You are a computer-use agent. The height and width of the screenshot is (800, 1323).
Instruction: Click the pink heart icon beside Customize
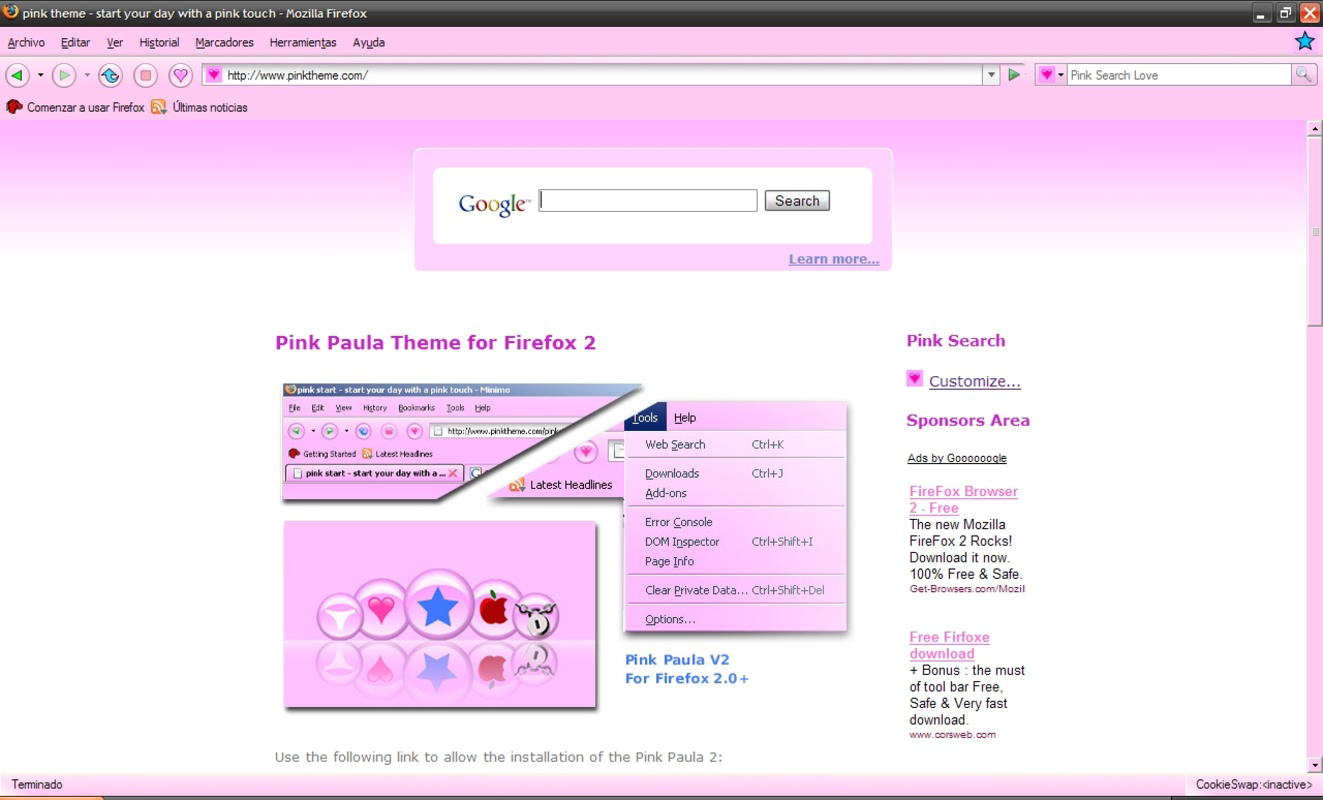[x=914, y=379]
